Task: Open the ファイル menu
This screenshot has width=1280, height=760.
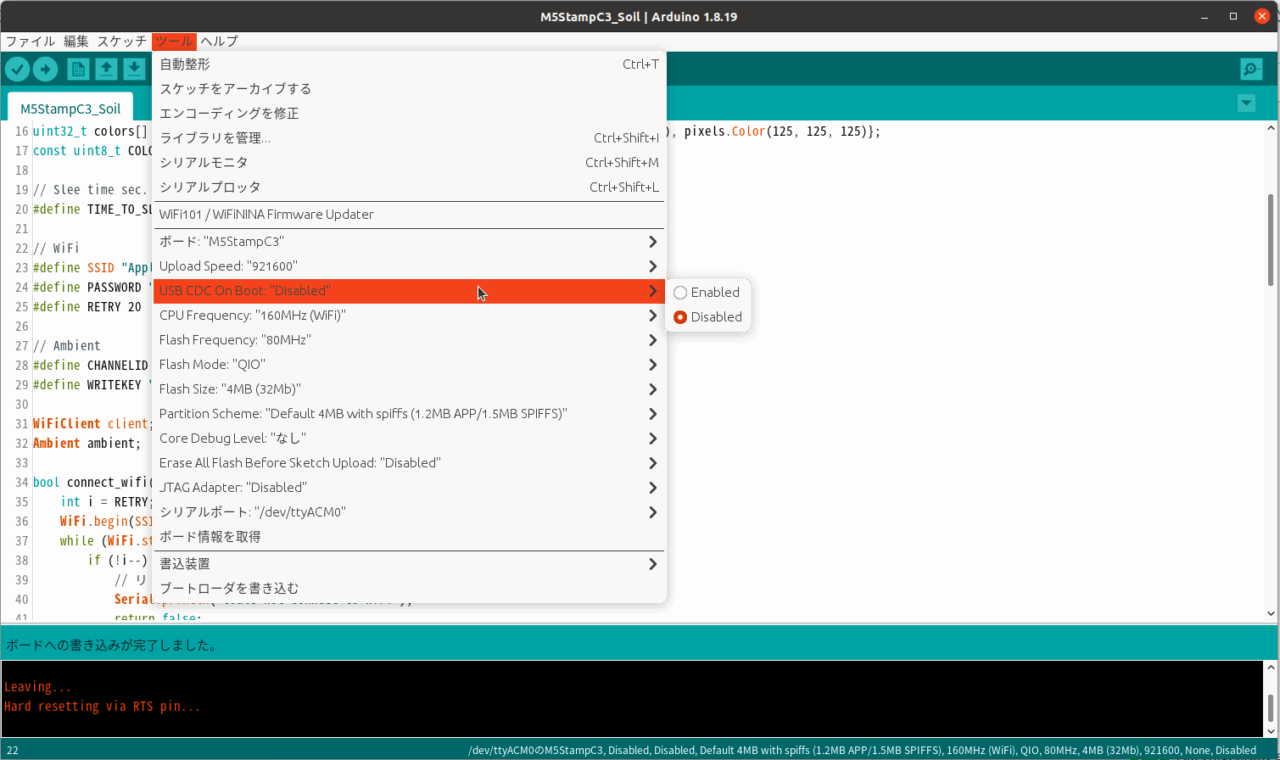Action: 30,41
